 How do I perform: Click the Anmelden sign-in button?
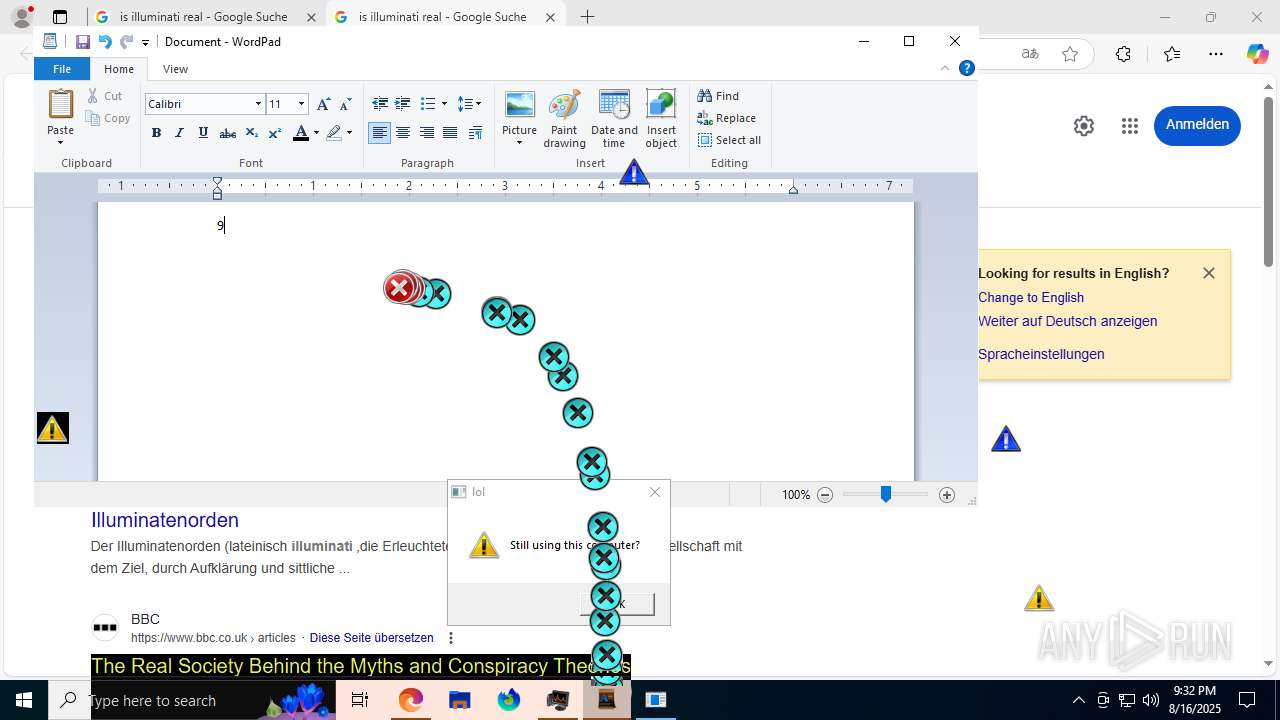click(1197, 125)
